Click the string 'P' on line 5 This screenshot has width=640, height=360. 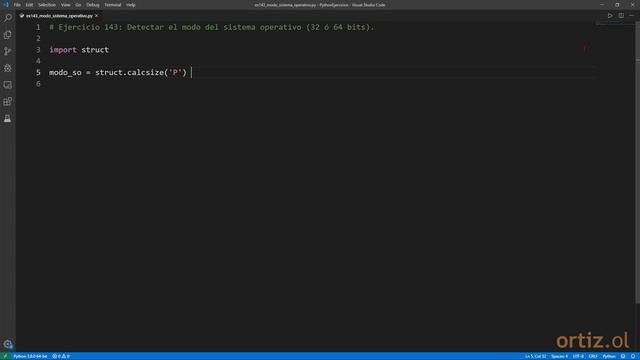click(x=175, y=73)
